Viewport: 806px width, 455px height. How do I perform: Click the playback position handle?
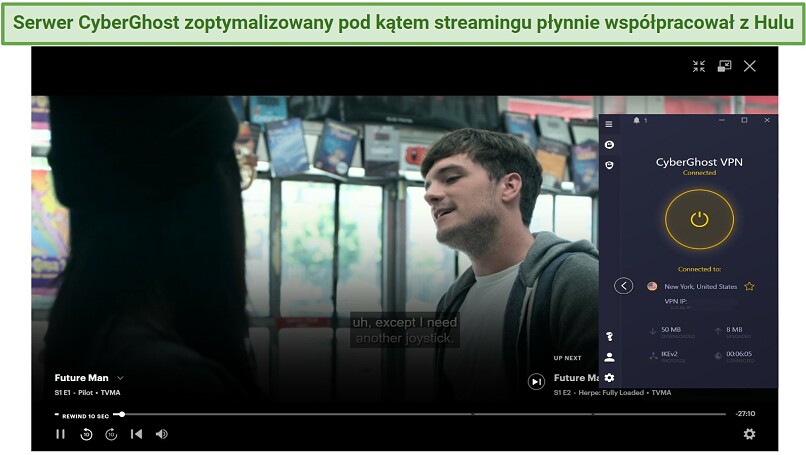point(122,414)
